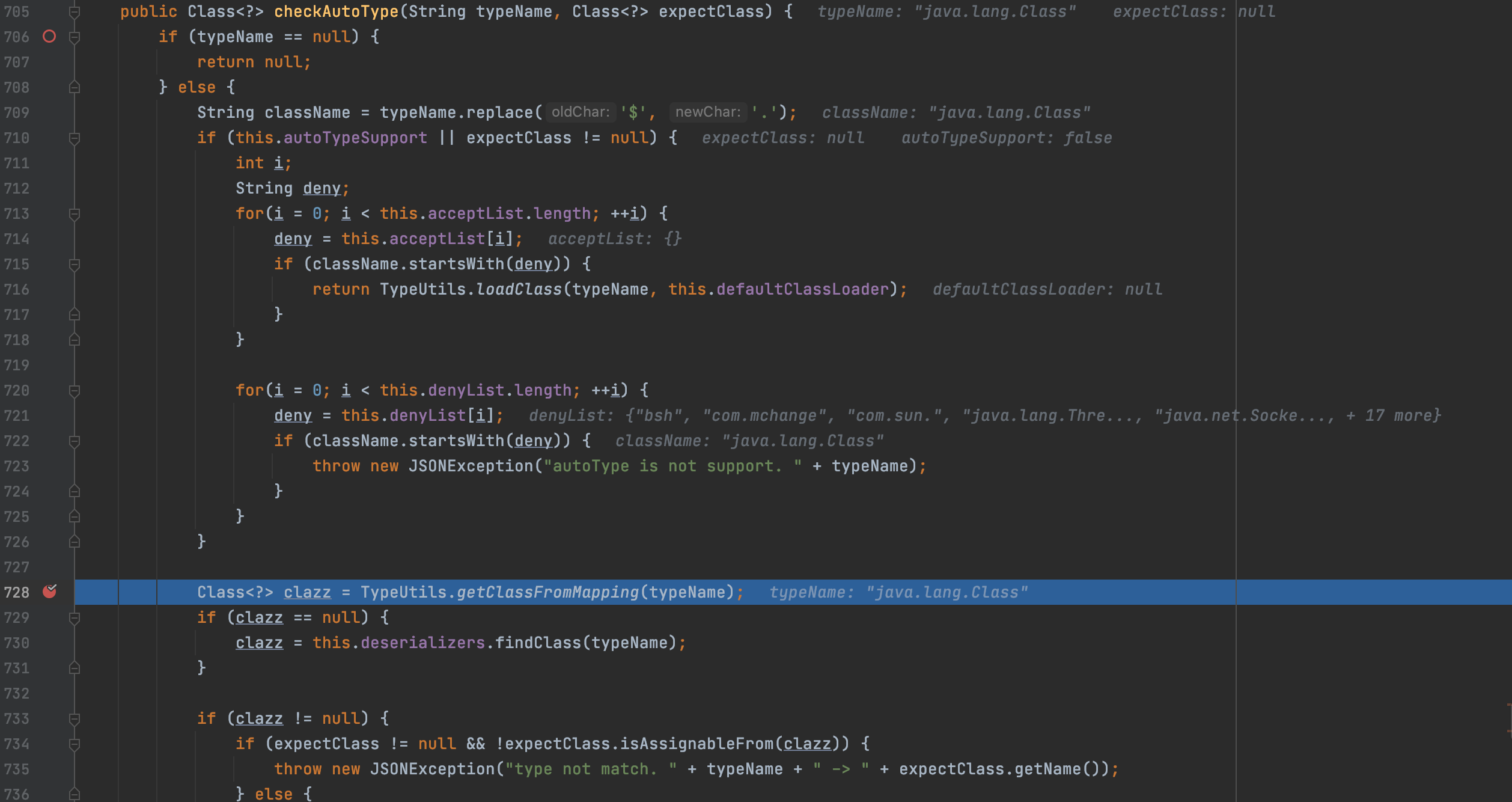This screenshot has width=1512, height=802.
Task: Click the checkAutoType method name
Action: tap(337, 11)
